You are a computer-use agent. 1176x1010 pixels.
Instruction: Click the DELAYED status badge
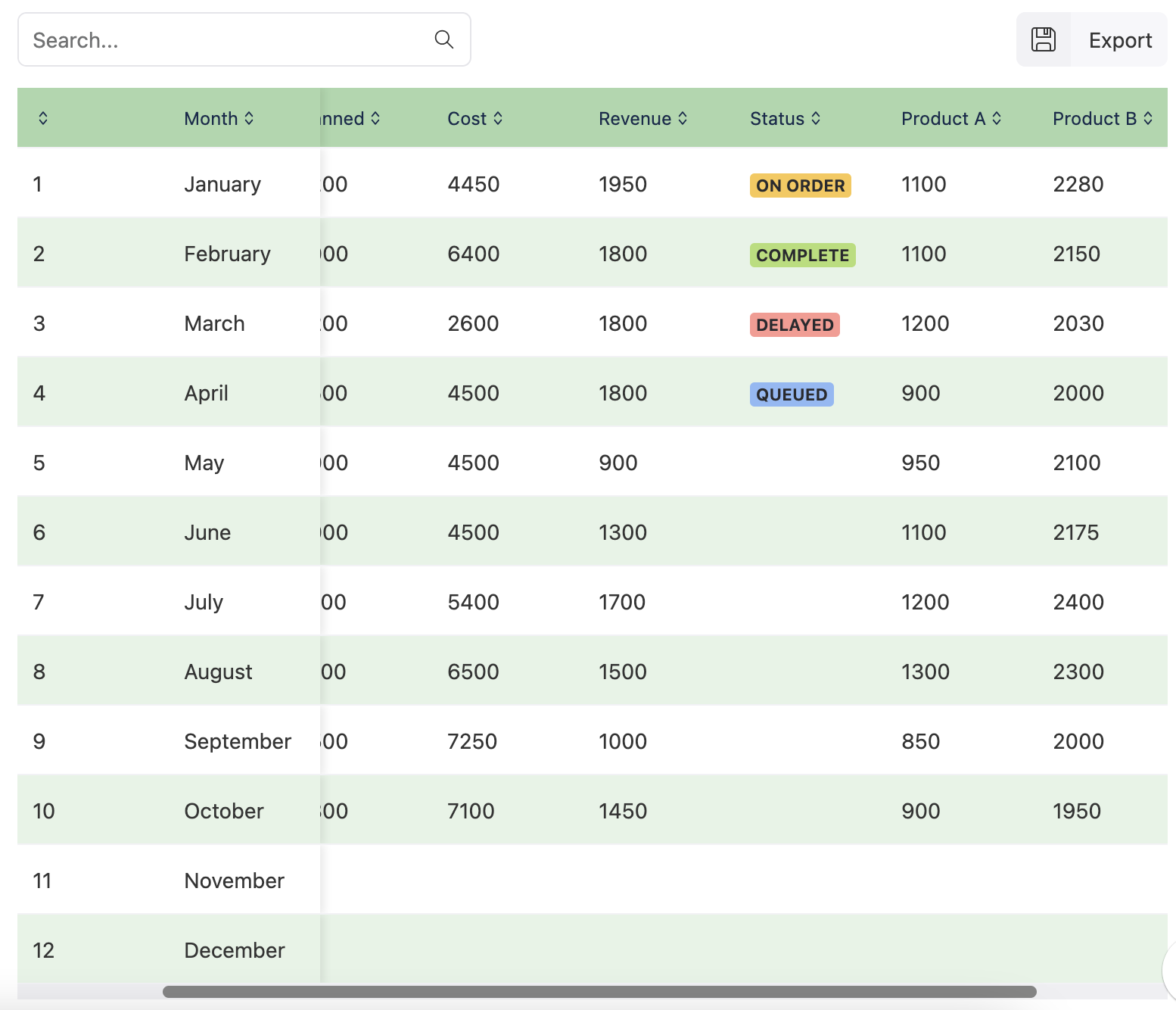pyautogui.click(x=794, y=325)
